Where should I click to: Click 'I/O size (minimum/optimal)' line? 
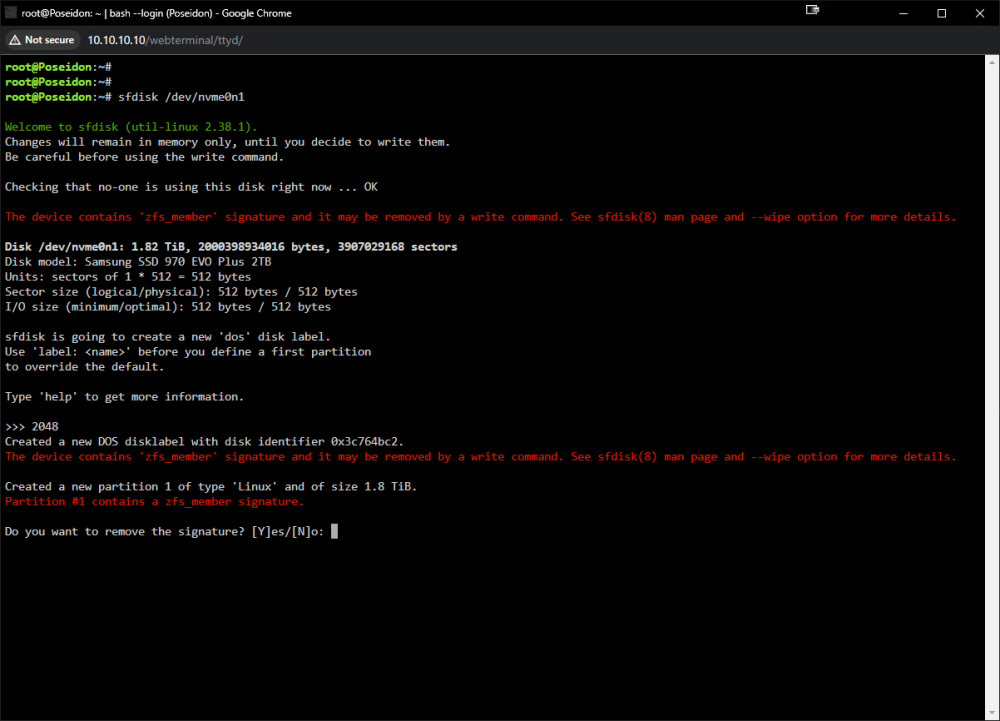(x=168, y=307)
